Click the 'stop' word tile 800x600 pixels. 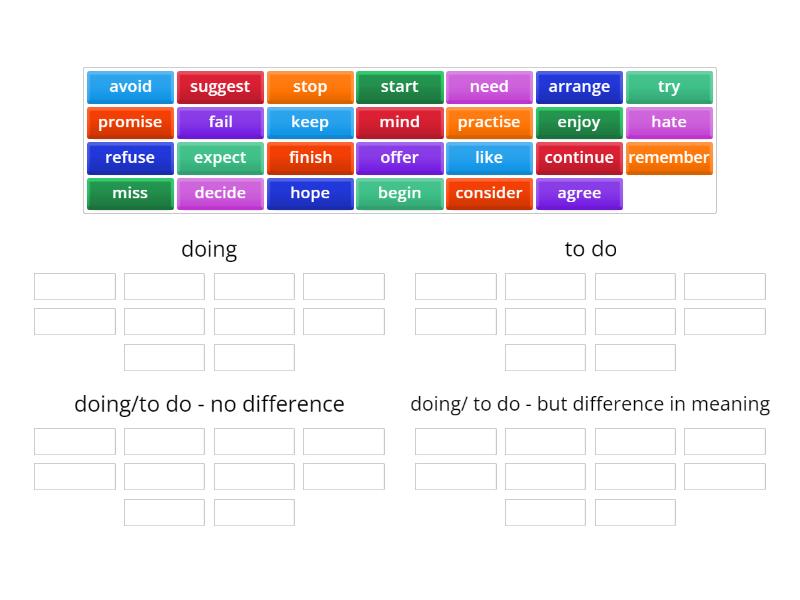pos(310,87)
